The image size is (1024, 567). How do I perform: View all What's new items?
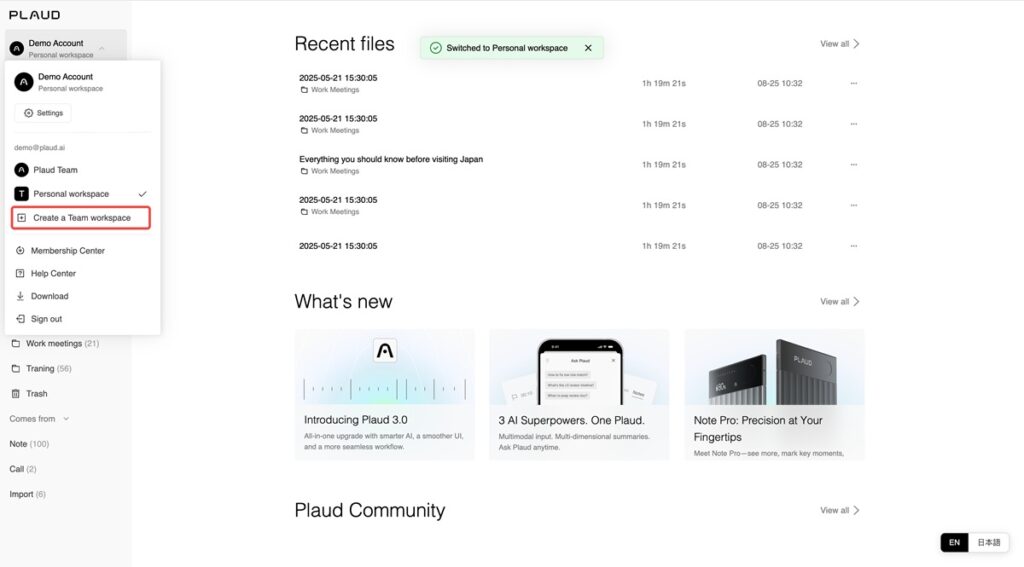tap(840, 302)
